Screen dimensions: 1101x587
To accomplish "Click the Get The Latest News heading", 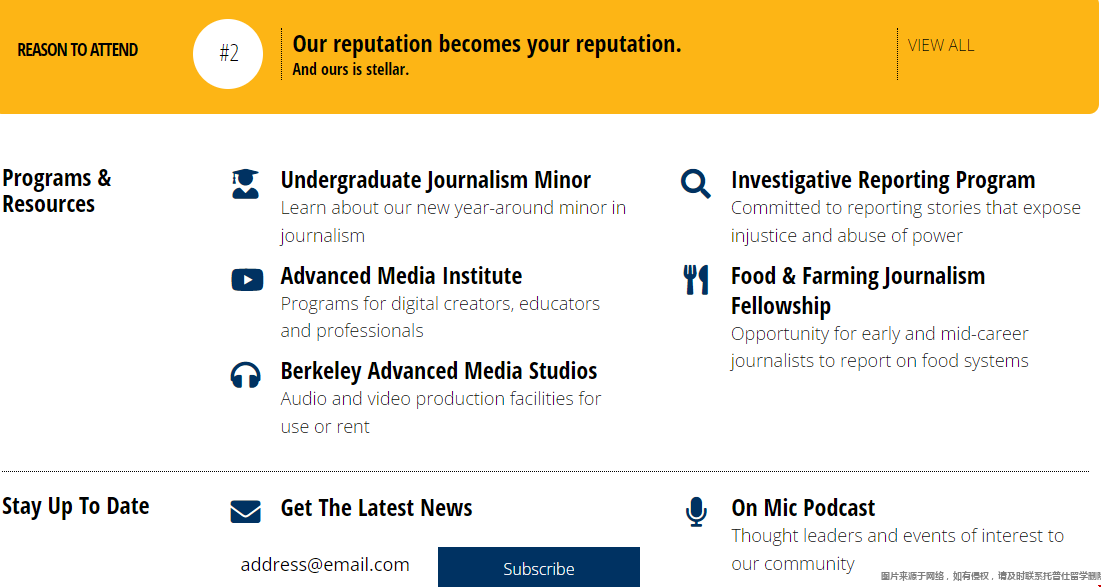I will (x=376, y=508).
